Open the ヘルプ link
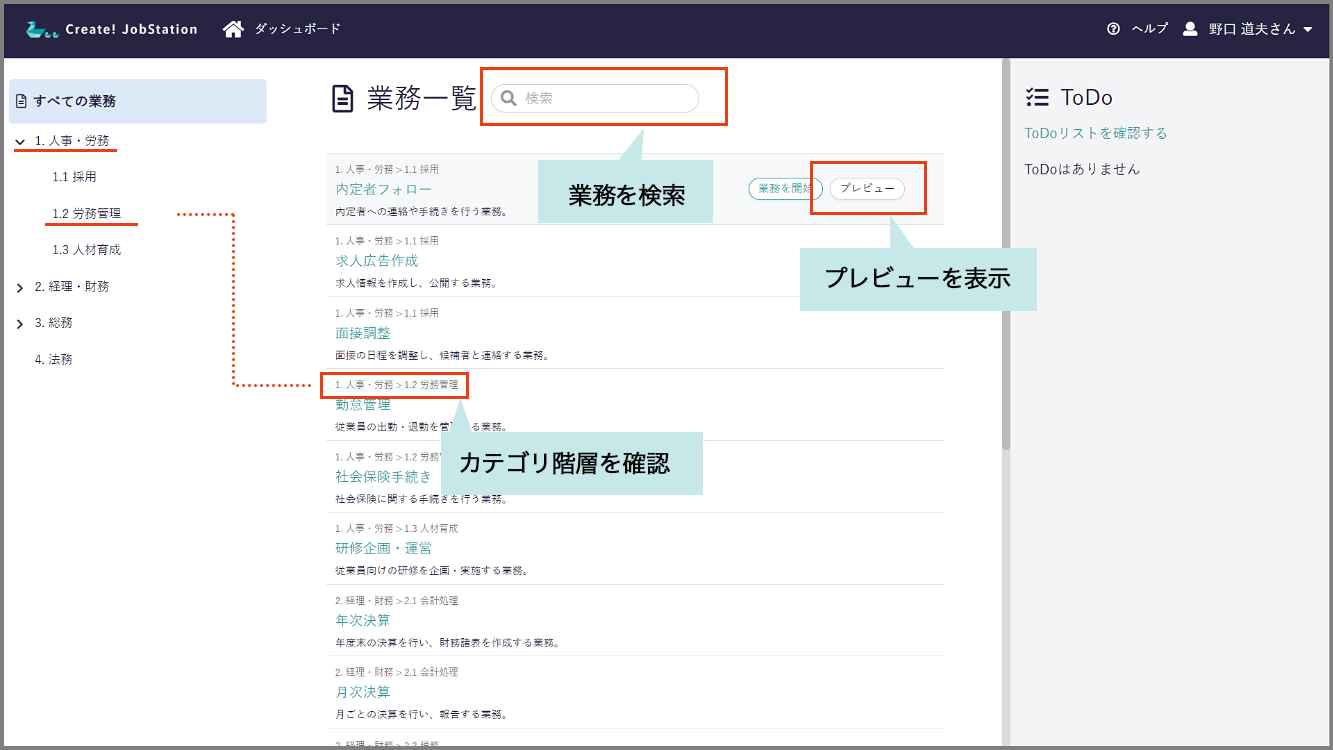Viewport: 1333px width, 750px height. pos(1149,29)
